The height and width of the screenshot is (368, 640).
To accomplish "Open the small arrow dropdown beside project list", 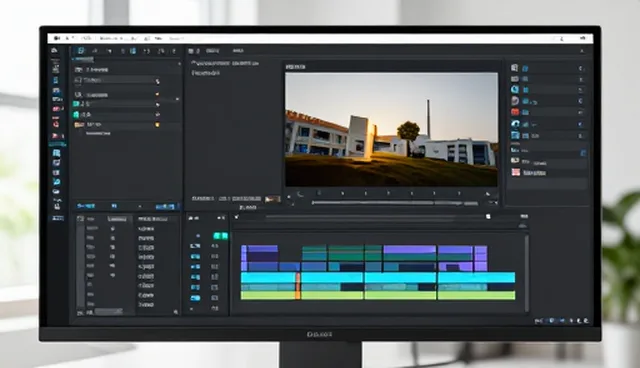I will click(178, 99).
